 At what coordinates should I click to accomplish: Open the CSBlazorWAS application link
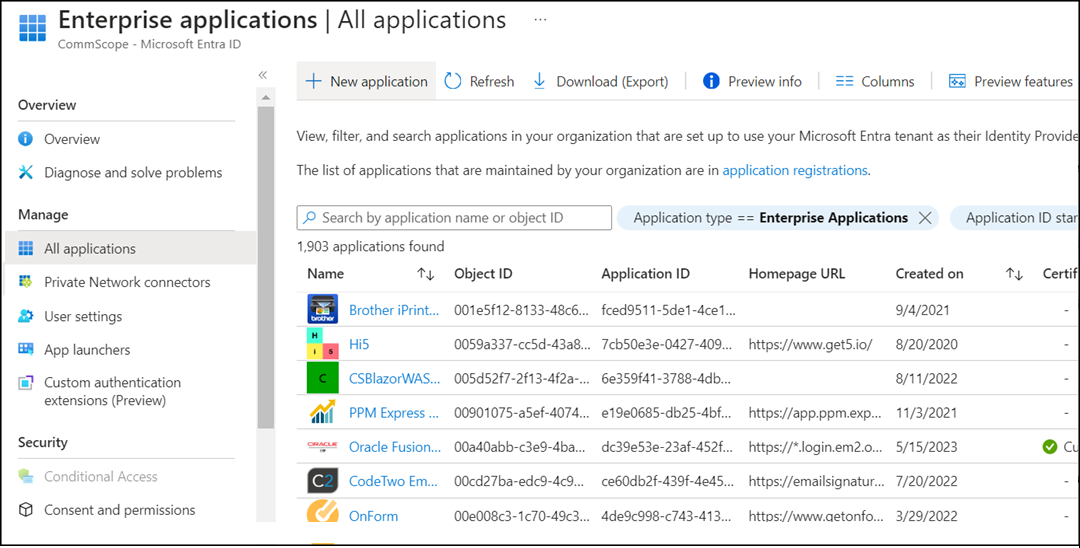(394, 379)
